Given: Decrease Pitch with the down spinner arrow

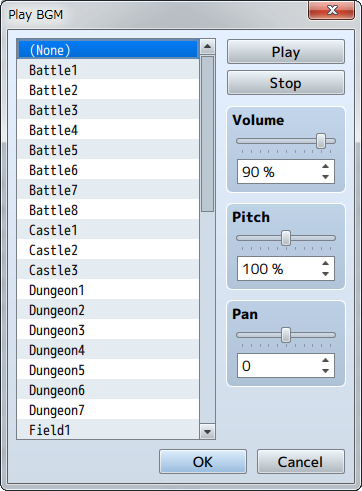Looking at the screenshot, I should (325, 274).
